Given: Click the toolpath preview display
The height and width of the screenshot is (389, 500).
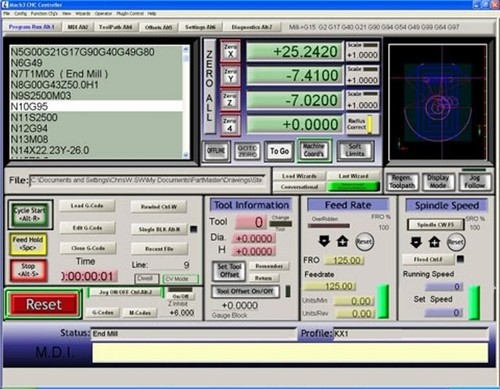Looking at the screenshot, I should coord(438,102).
